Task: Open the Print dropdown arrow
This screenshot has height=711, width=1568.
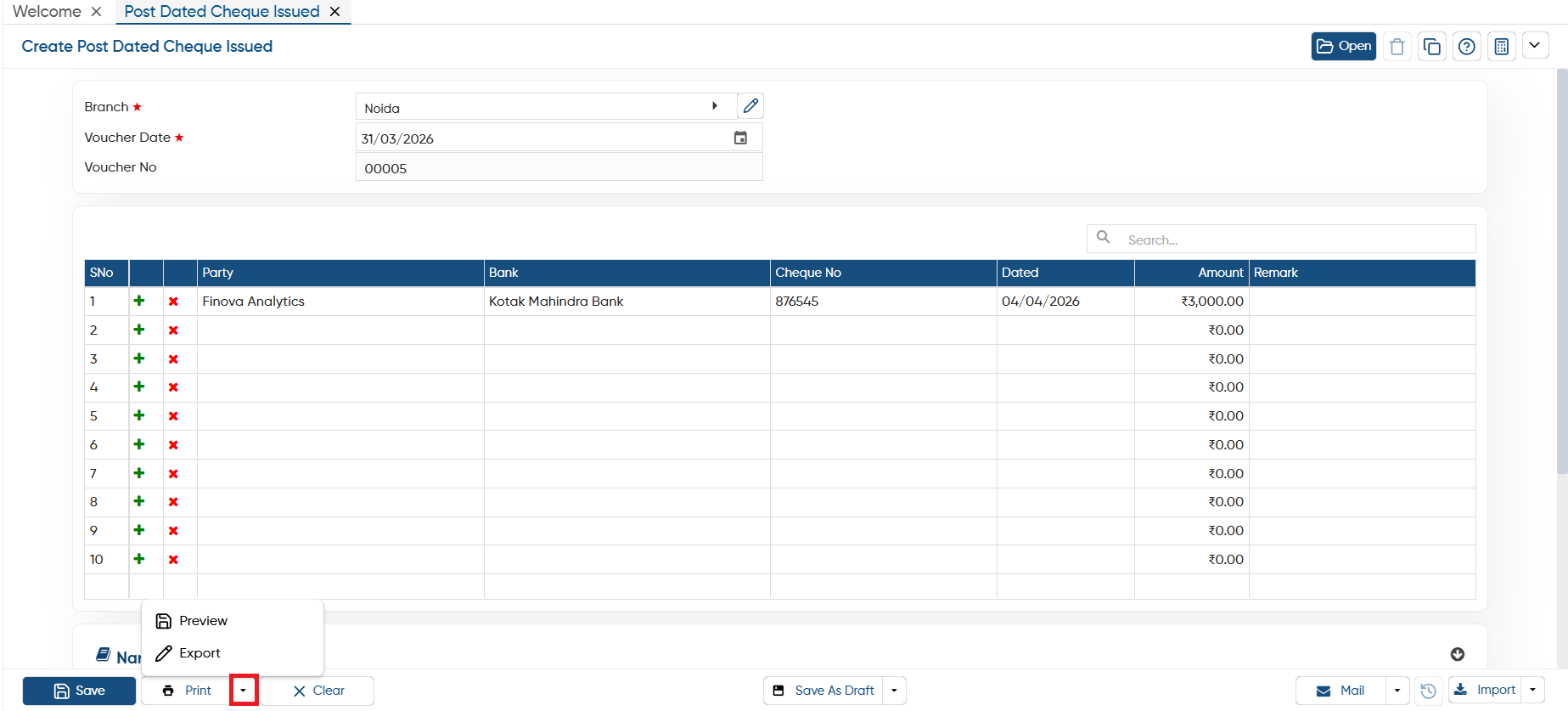Action: point(244,691)
